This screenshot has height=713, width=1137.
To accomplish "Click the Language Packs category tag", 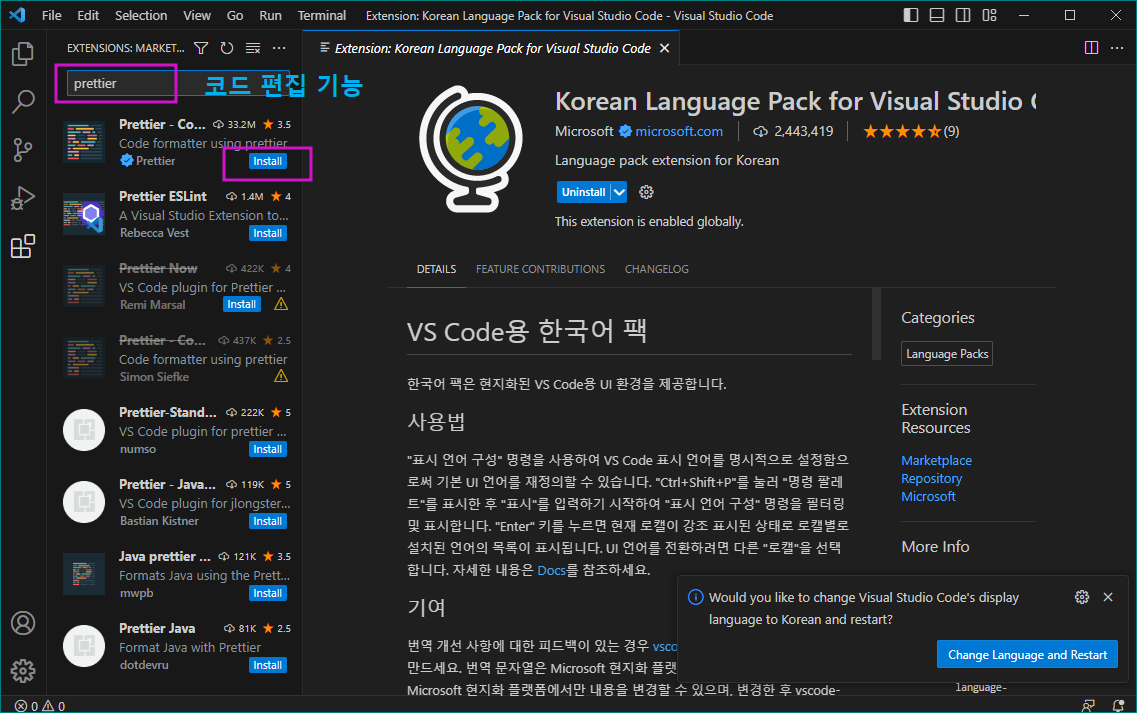I will pos(946,353).
